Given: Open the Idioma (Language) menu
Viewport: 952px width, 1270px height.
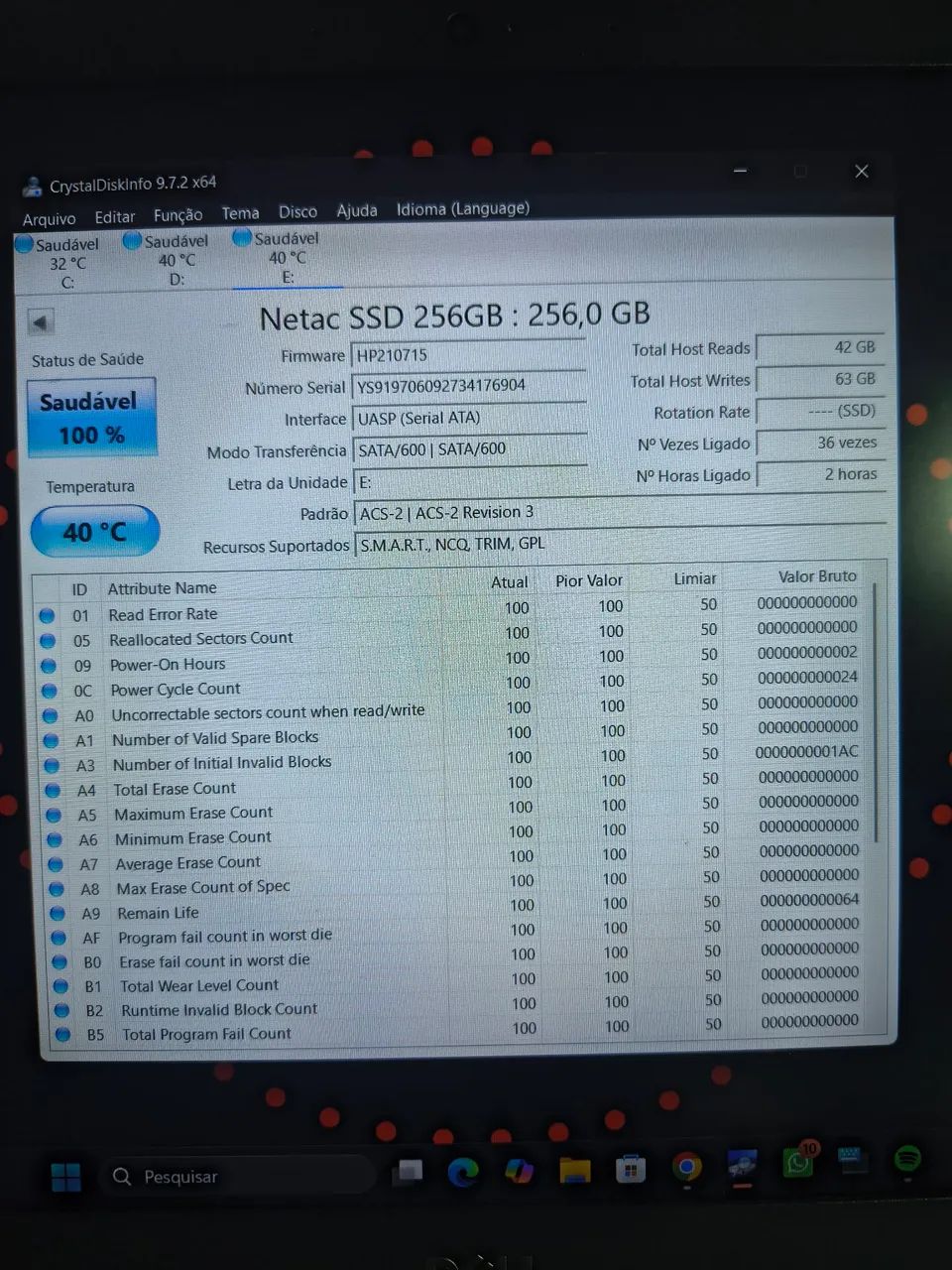Looking at the screenshot, I should pos(463,208).
